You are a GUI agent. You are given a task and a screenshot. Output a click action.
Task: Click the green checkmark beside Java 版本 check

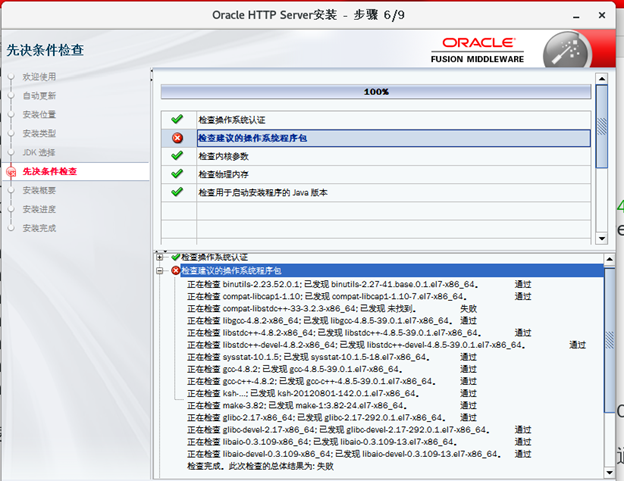click(177, 192)
